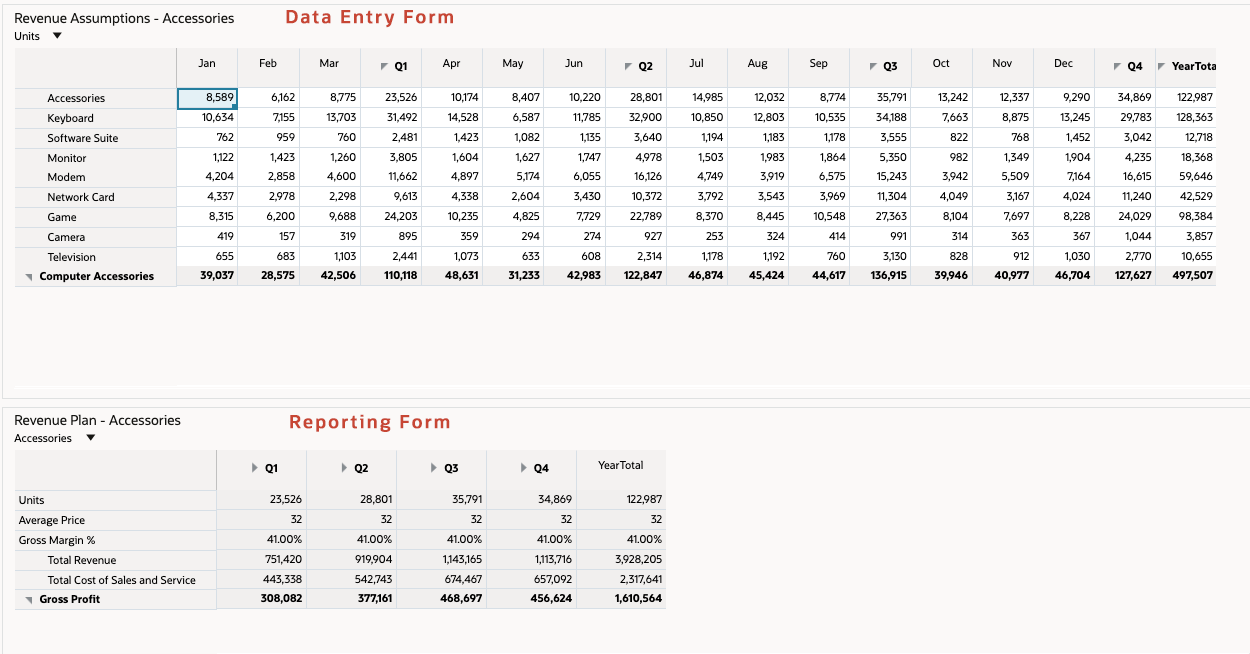Select the Keyboard row header

[x=96, y=118]
